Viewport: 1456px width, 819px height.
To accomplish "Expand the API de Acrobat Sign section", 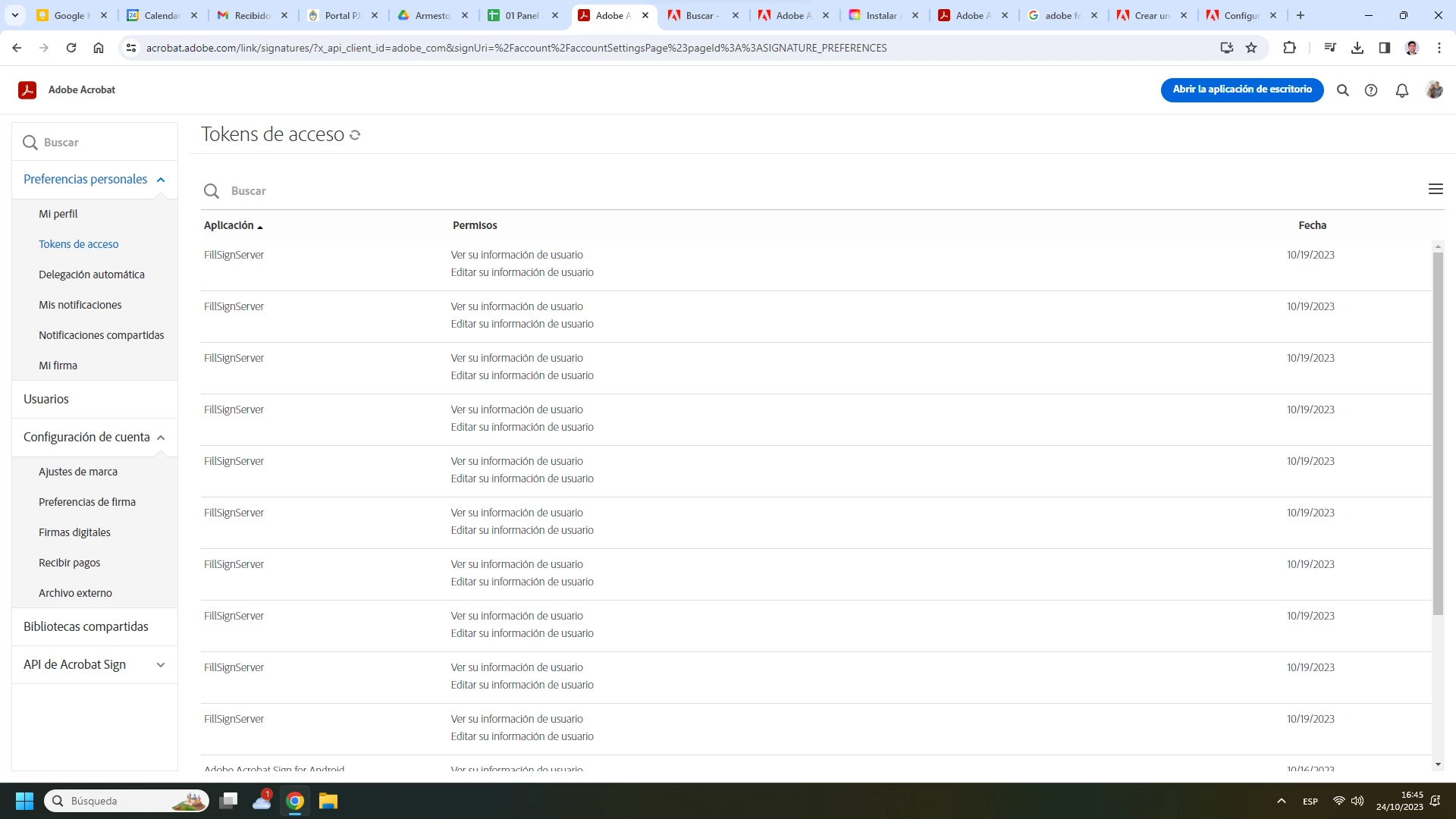I will point(161,665).
